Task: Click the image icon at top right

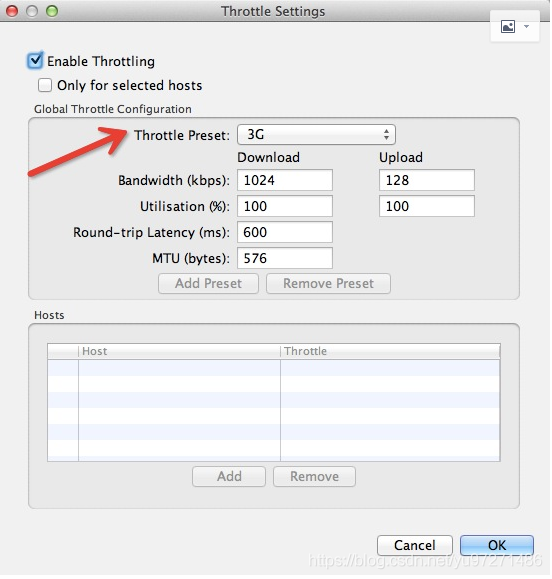Action: pyautogui.click(x=509, y=27)
